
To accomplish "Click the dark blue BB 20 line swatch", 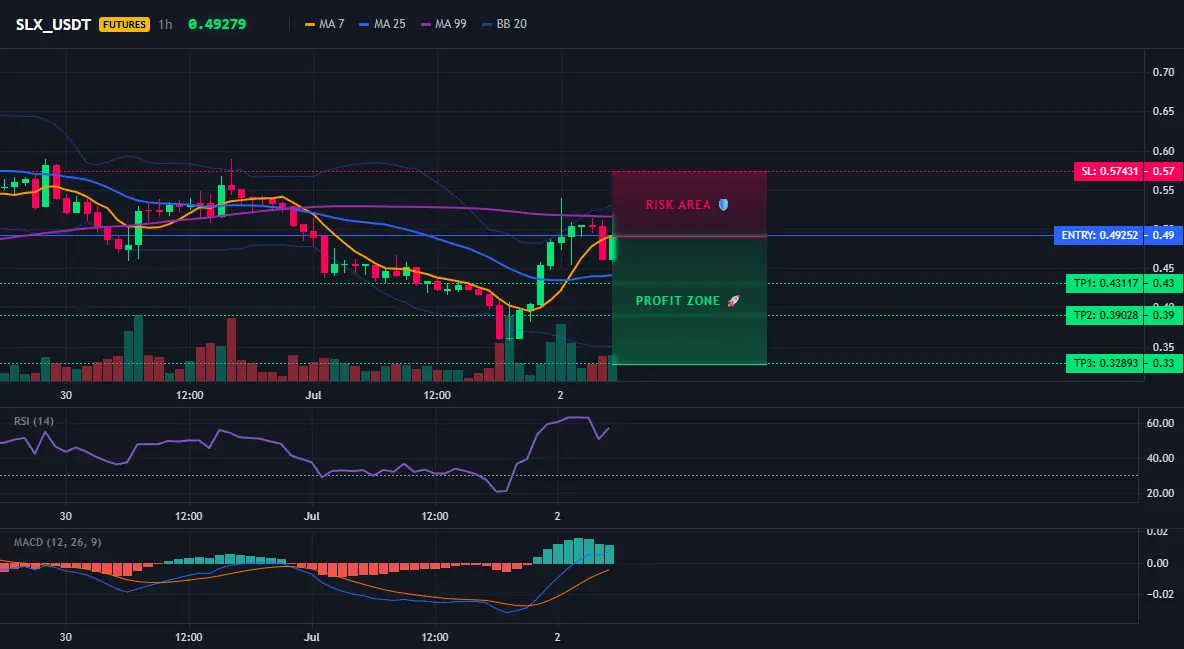I will [x=487, y=24].
